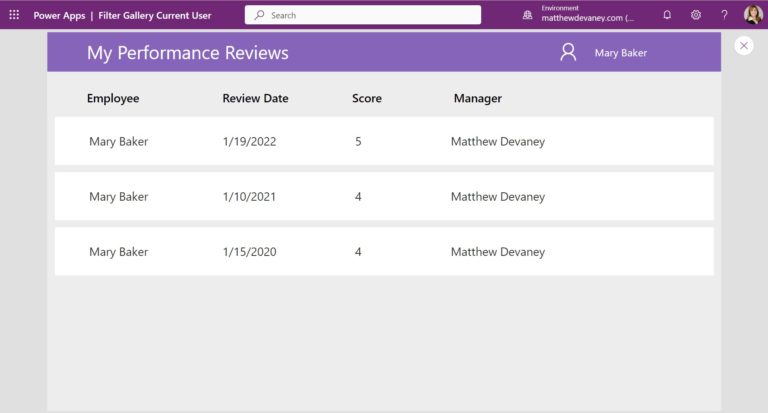Click the notifications bell icon

coord(667,15)
